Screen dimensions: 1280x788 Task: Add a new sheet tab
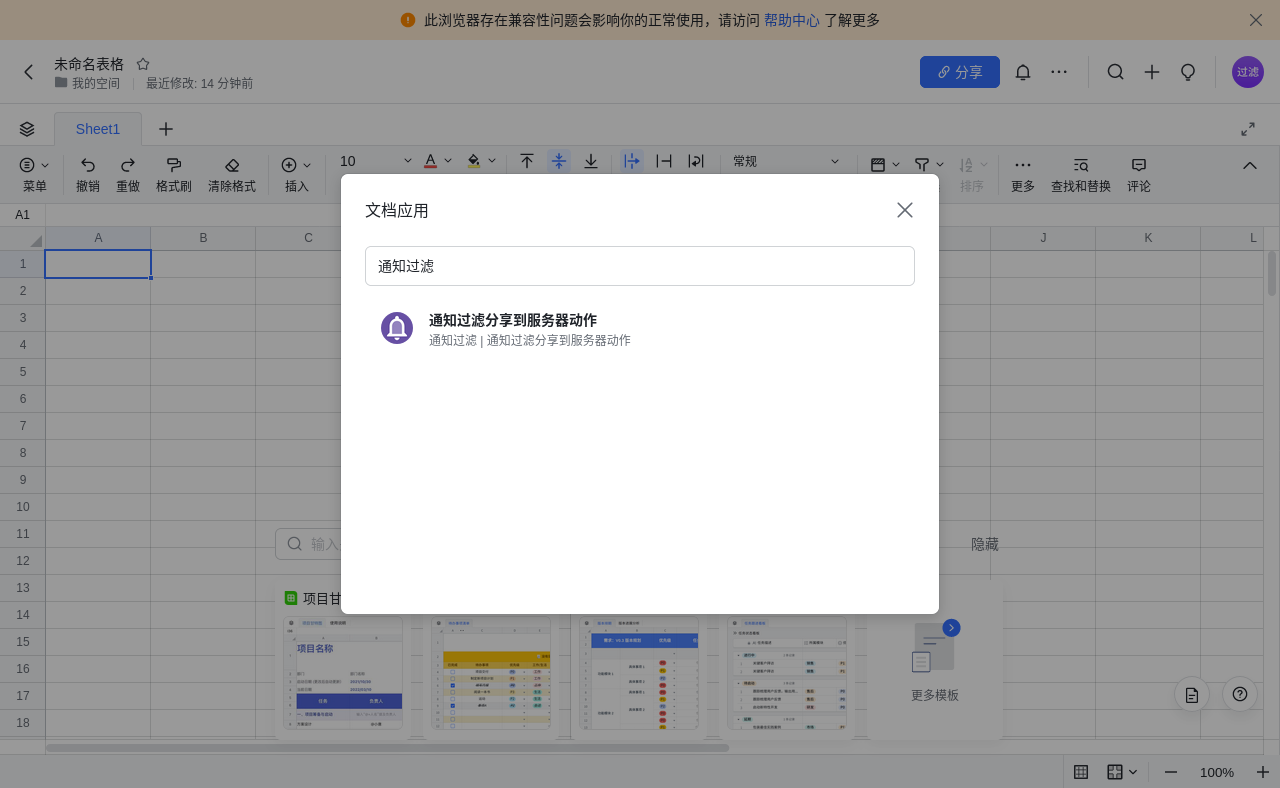pos(166,129)
